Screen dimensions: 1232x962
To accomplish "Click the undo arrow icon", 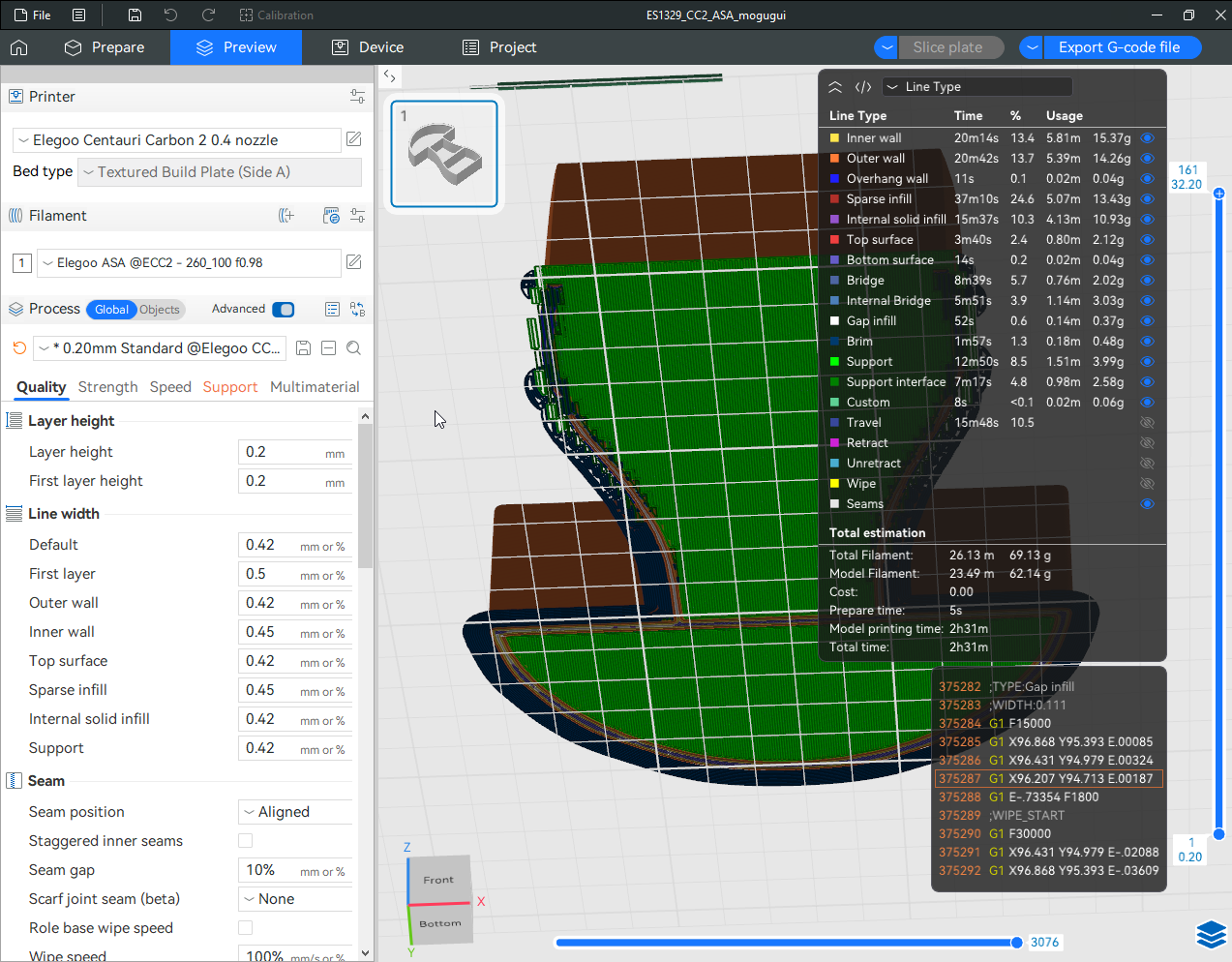I will click(171, 15).
